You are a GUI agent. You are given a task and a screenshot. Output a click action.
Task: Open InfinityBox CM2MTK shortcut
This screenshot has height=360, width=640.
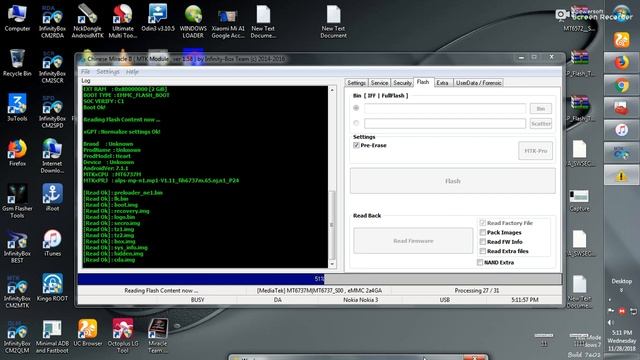tap(17, 291)
